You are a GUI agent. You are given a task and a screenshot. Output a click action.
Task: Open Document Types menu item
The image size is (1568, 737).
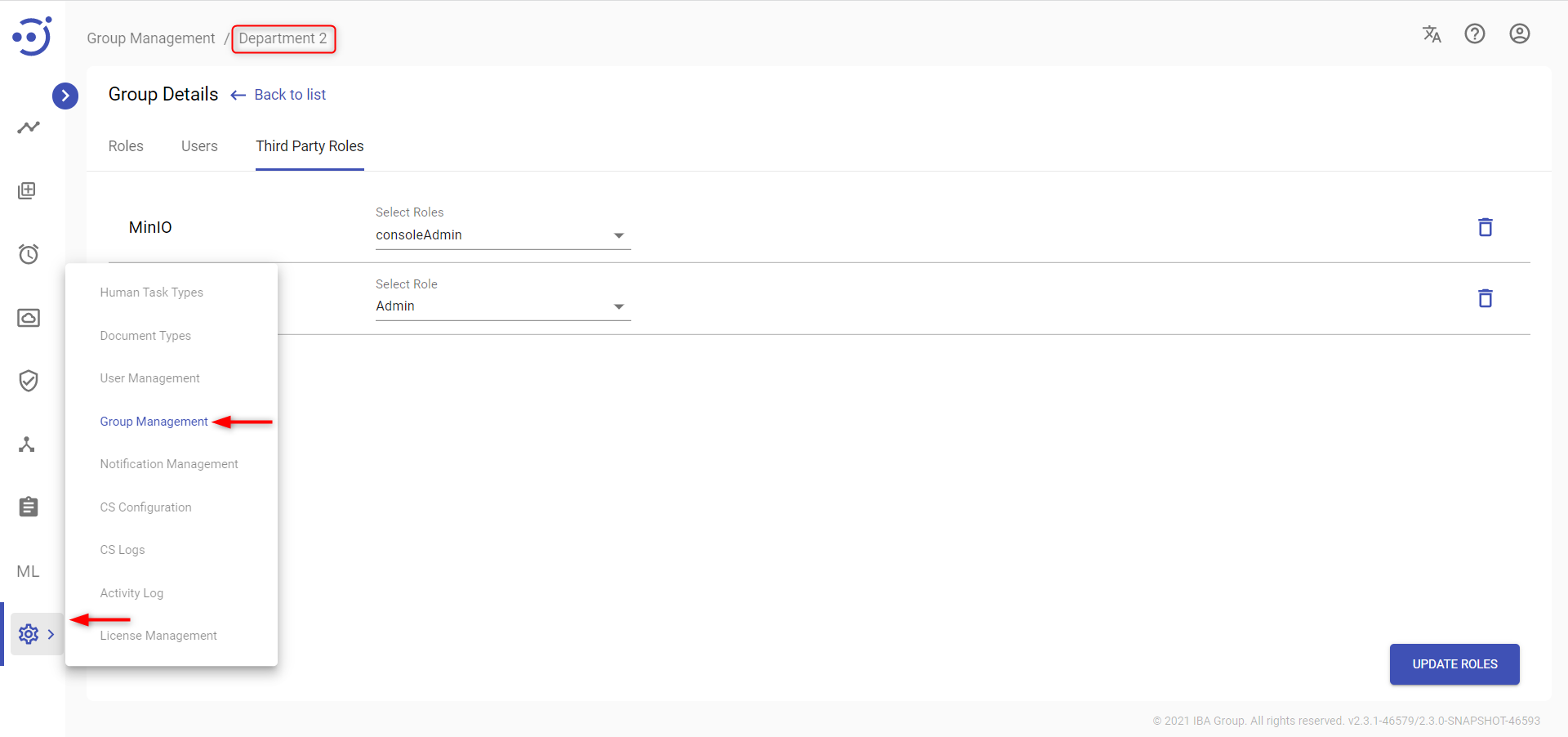pos(145,336)
